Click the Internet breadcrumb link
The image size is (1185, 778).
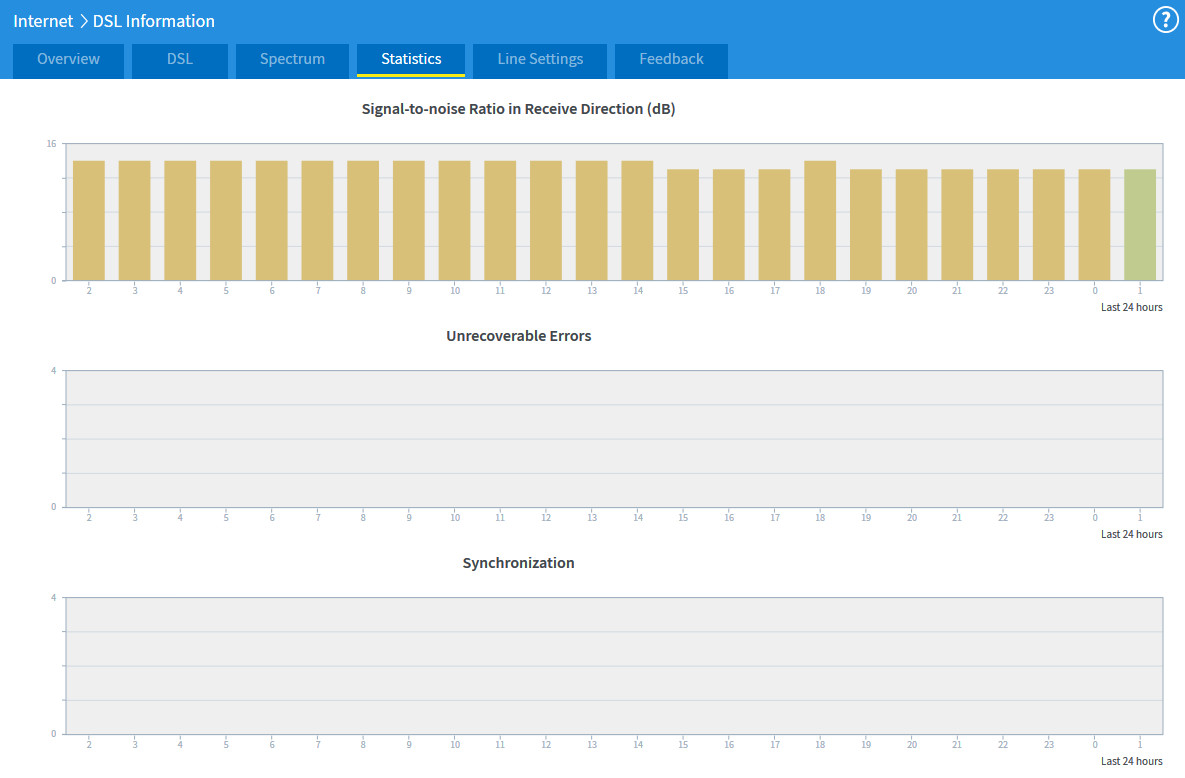coord(43,21)
